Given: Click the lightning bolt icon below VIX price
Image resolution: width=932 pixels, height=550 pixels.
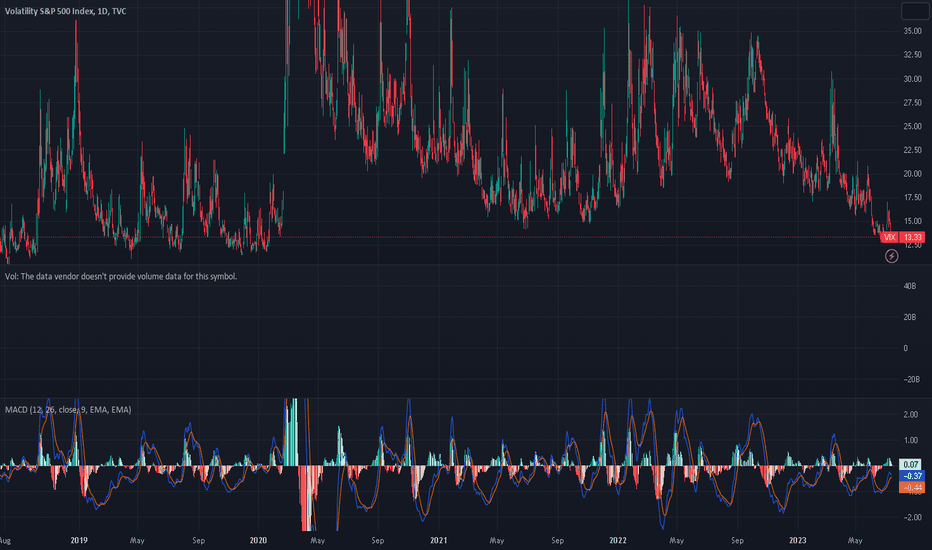Looking at the screenshot, I should click(891, 256).
